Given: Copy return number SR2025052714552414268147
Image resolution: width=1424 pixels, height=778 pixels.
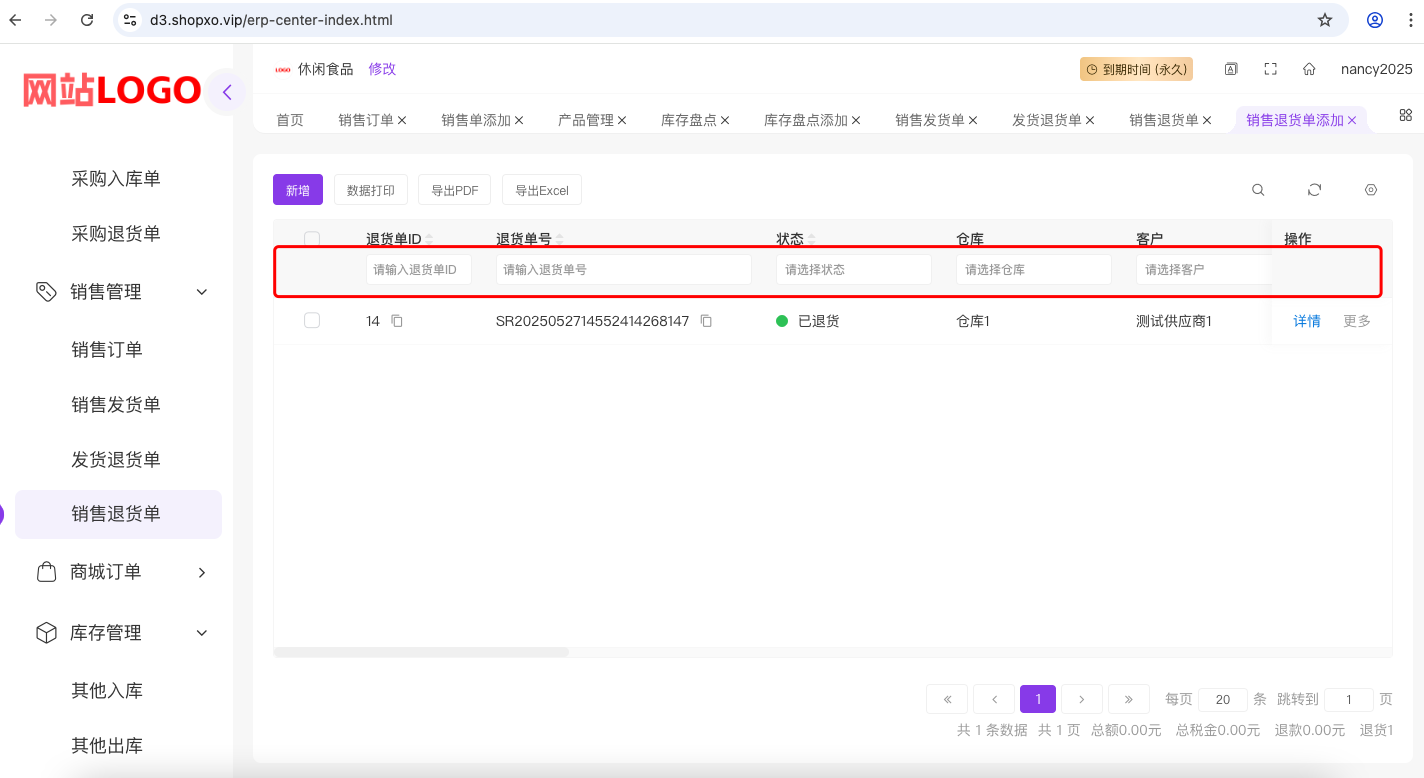Looking at the screenshot, I should [706, 321].
